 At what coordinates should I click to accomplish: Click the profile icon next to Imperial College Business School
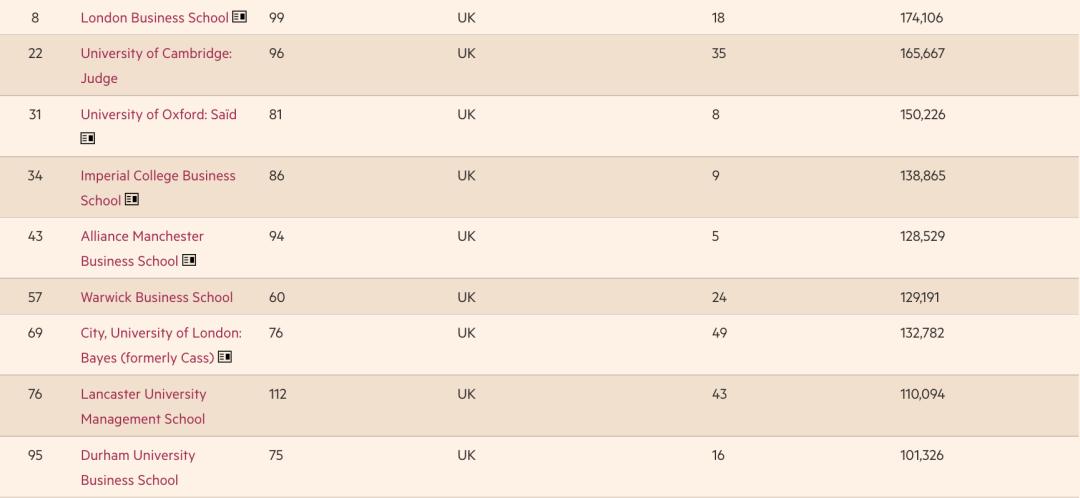[x=132, y=200]
